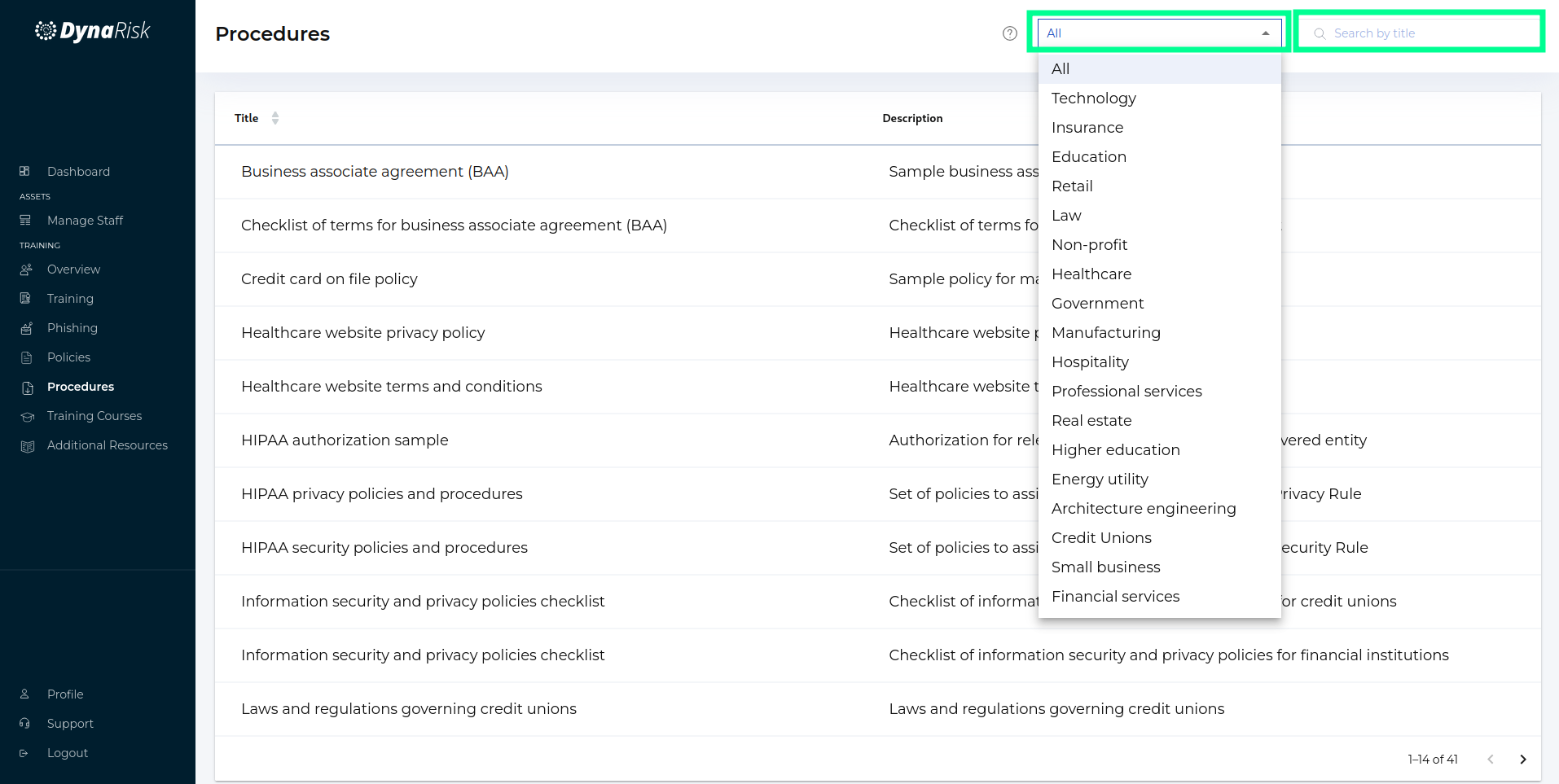Open HIPAA privacy policies and procedures
Viewport: 1559px width, 784px height.
[878, 494]
